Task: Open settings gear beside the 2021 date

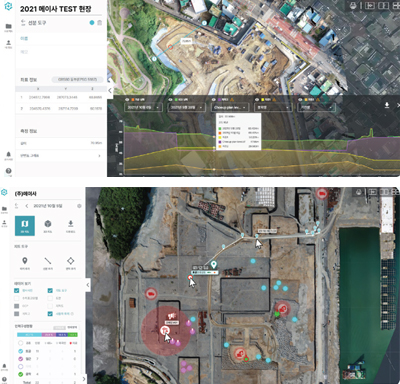Action: pos(79,206)
